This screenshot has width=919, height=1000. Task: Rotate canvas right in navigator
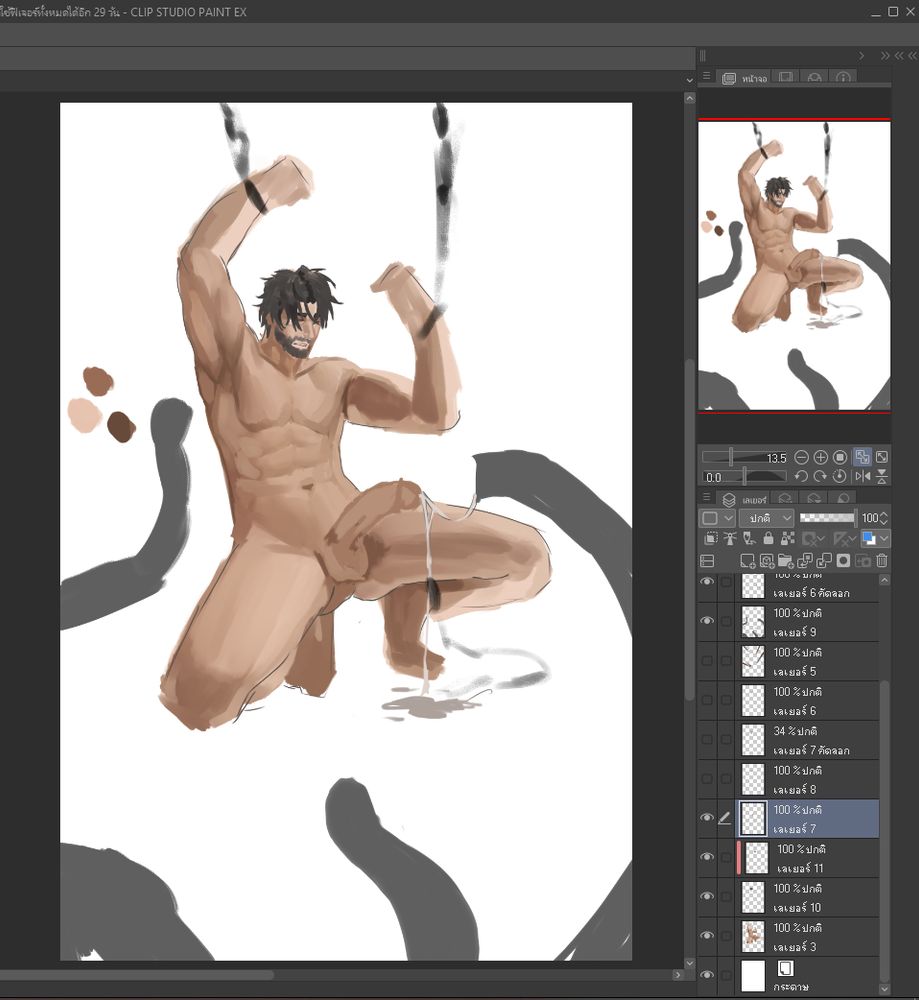pyautogui.click(x=820, y=476)
